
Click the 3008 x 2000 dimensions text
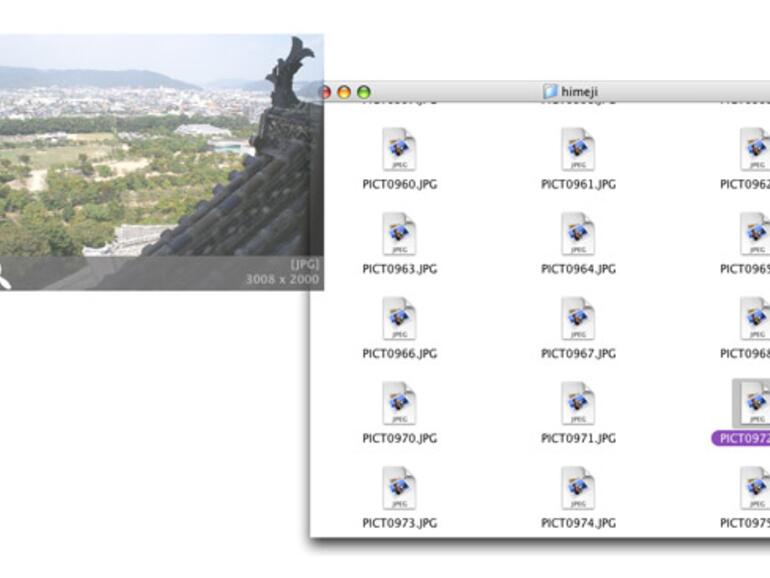282,279
